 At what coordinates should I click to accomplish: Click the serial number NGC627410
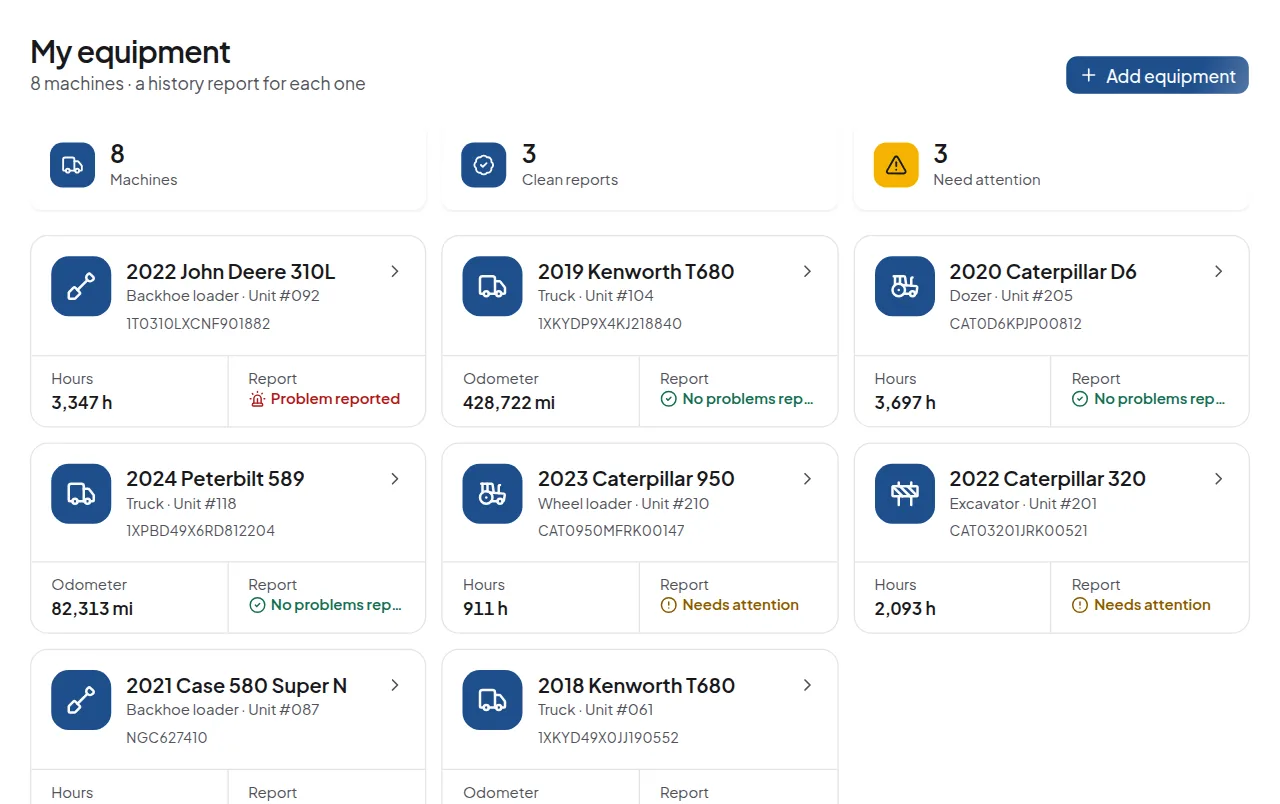tap(167, 738)
